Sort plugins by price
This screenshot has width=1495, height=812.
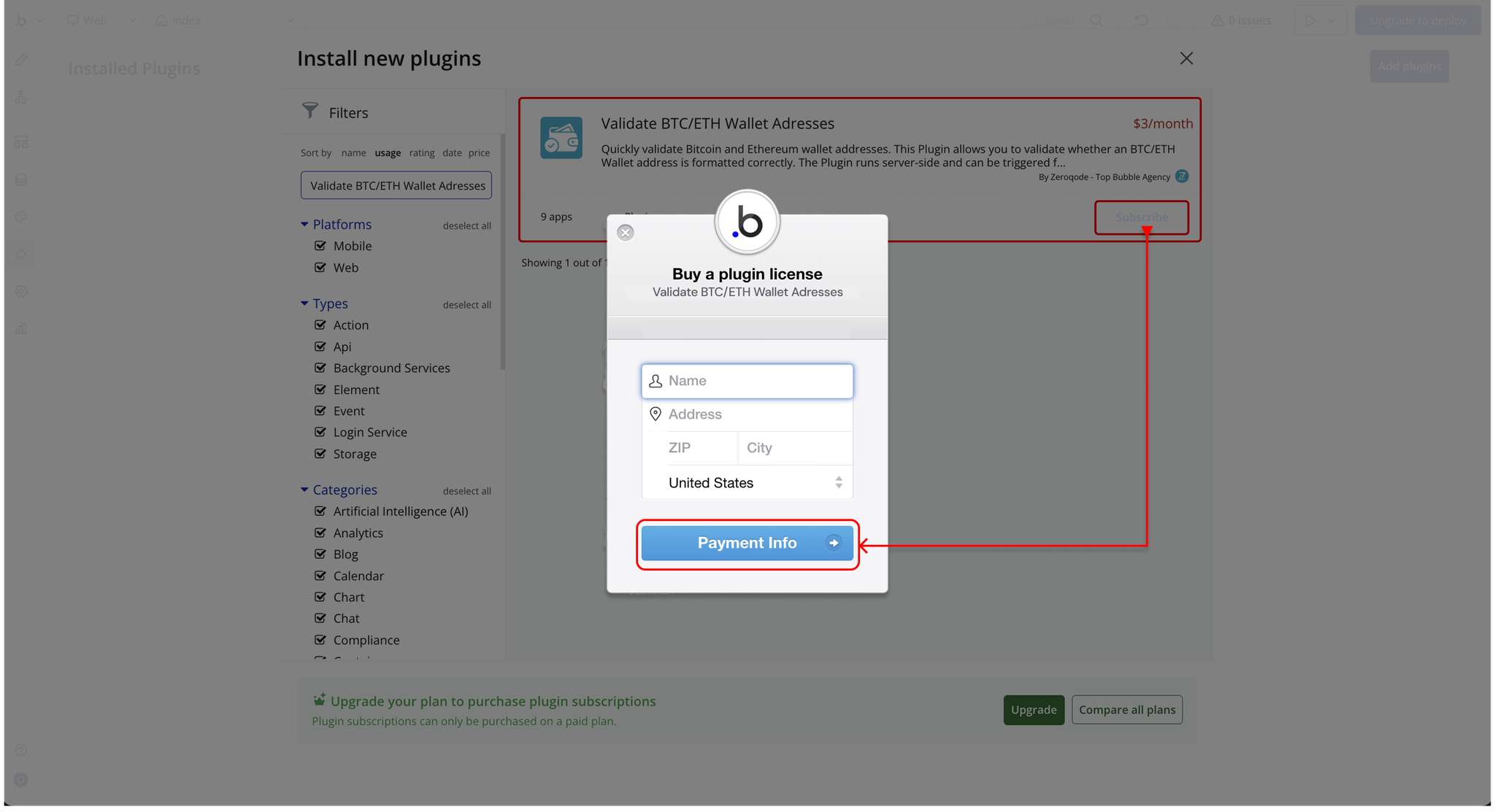[479, 153]
